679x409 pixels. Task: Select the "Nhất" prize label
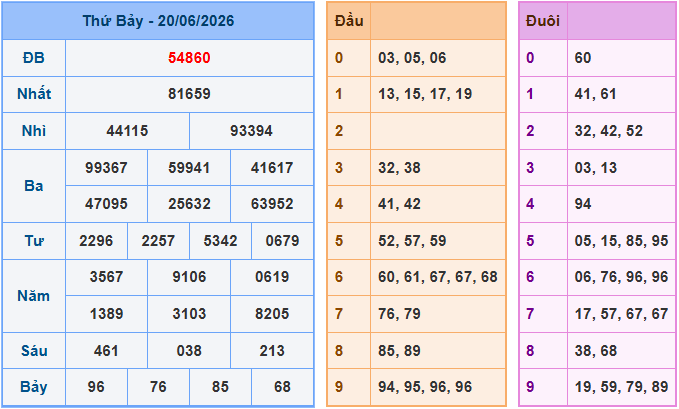[34, 94]
